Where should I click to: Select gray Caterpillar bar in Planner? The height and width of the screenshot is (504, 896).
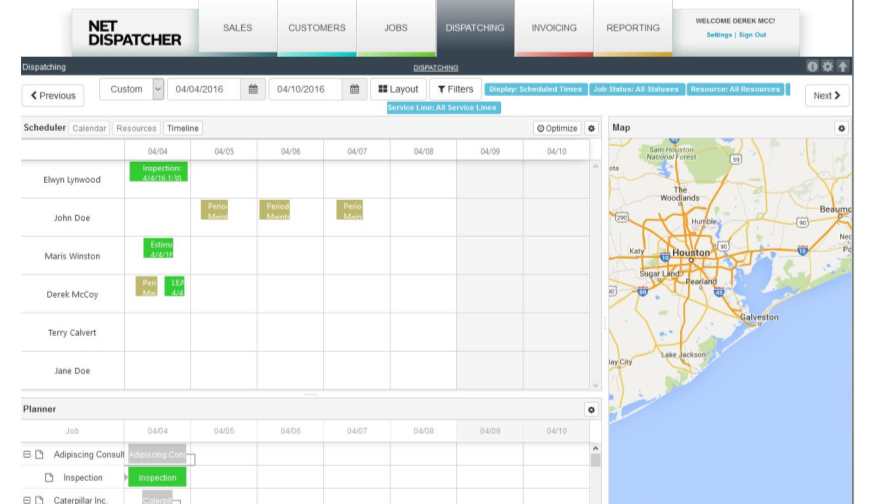[x=157, y=498]
